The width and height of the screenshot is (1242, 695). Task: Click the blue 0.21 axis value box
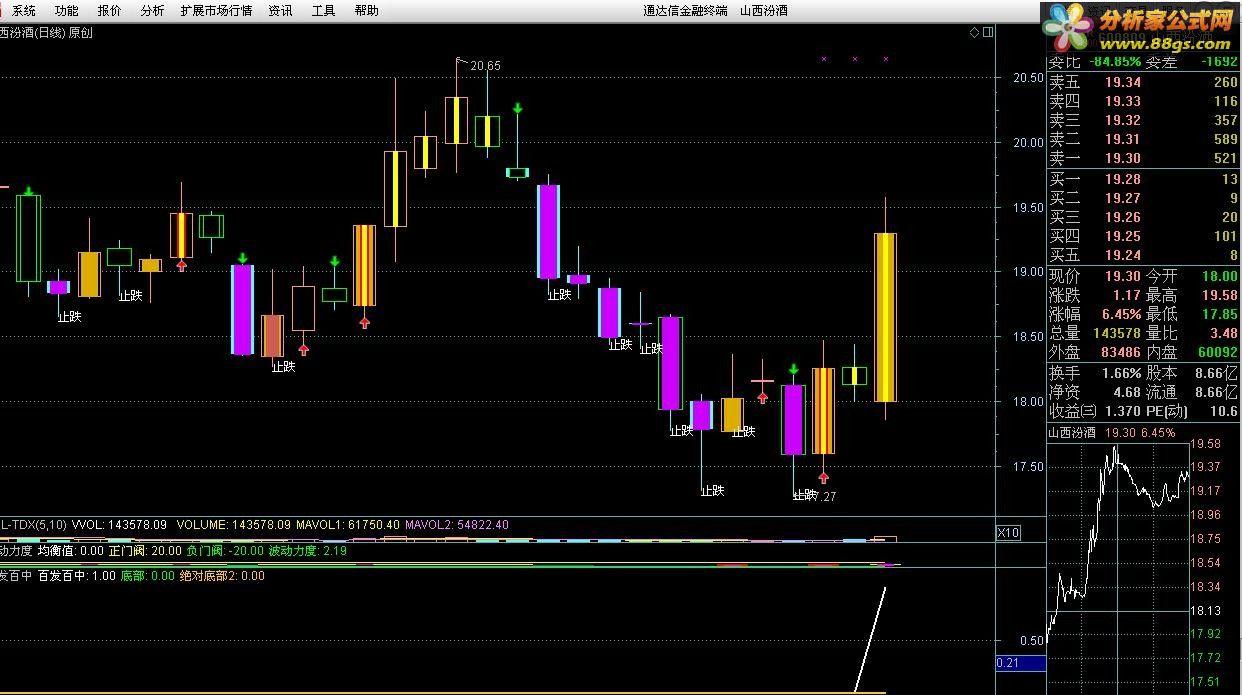(x=1021, y=663)
